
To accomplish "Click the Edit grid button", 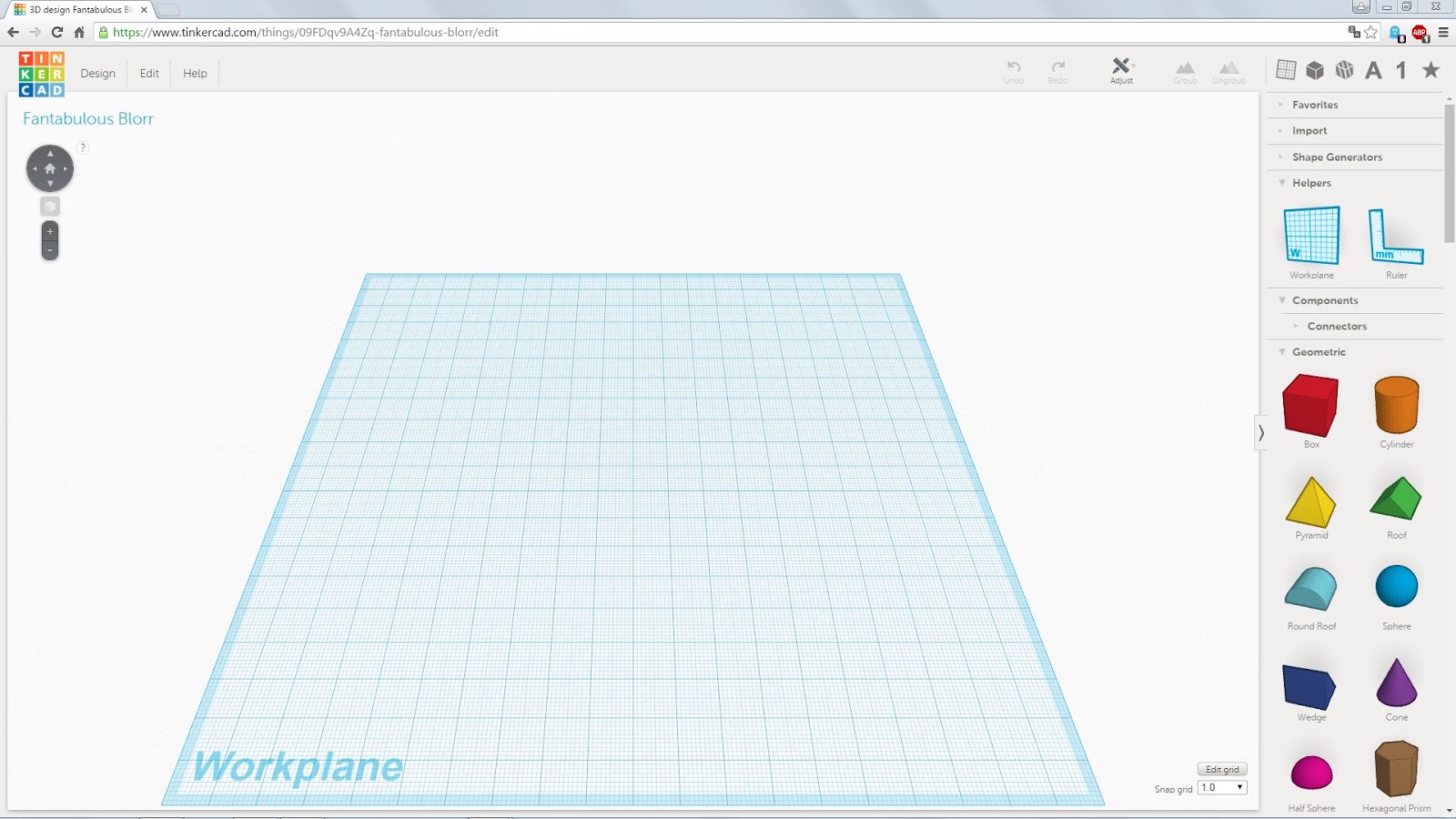I will (1222, 769).
